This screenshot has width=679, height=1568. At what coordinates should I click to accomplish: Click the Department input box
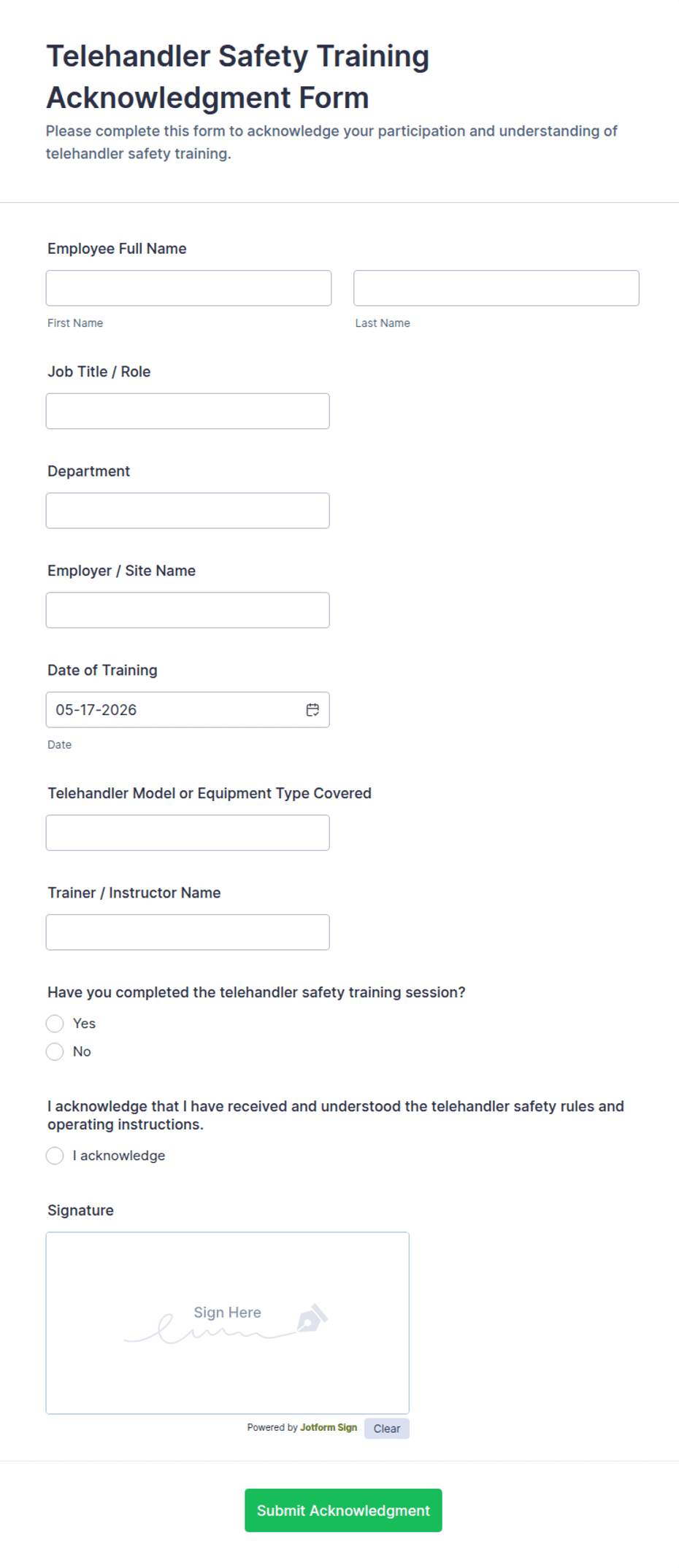click(x=188, y=511)
